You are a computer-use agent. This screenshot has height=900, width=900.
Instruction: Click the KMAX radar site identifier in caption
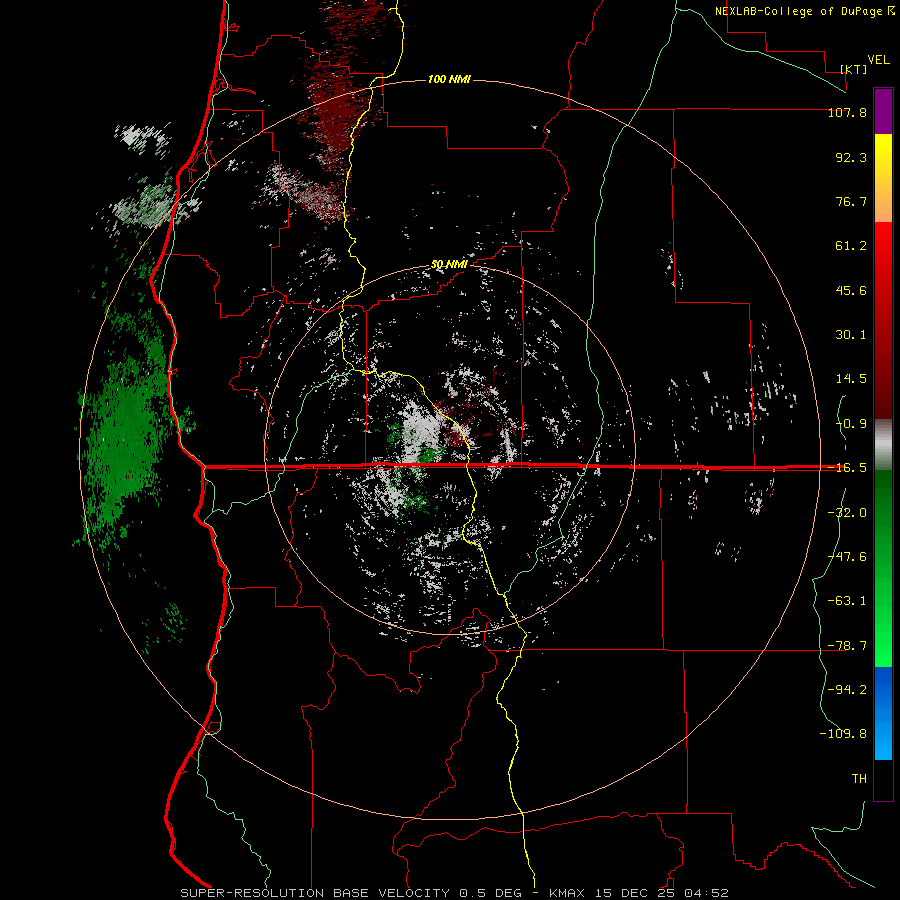coord(567,893)
